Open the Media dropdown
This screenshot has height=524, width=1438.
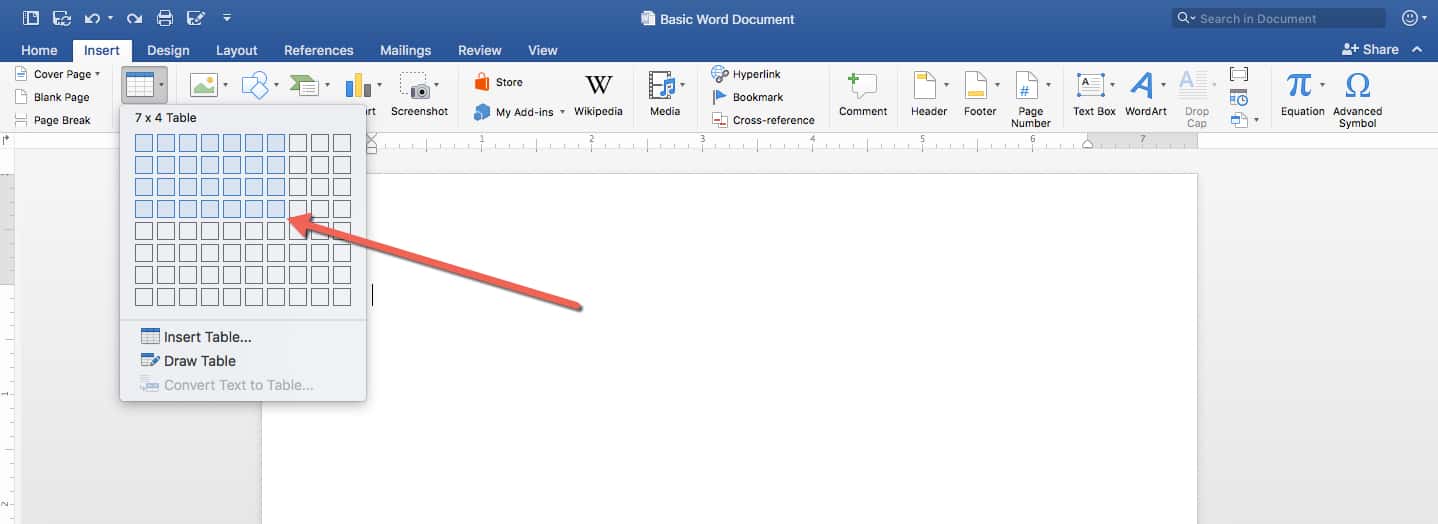tap(682, 86)
